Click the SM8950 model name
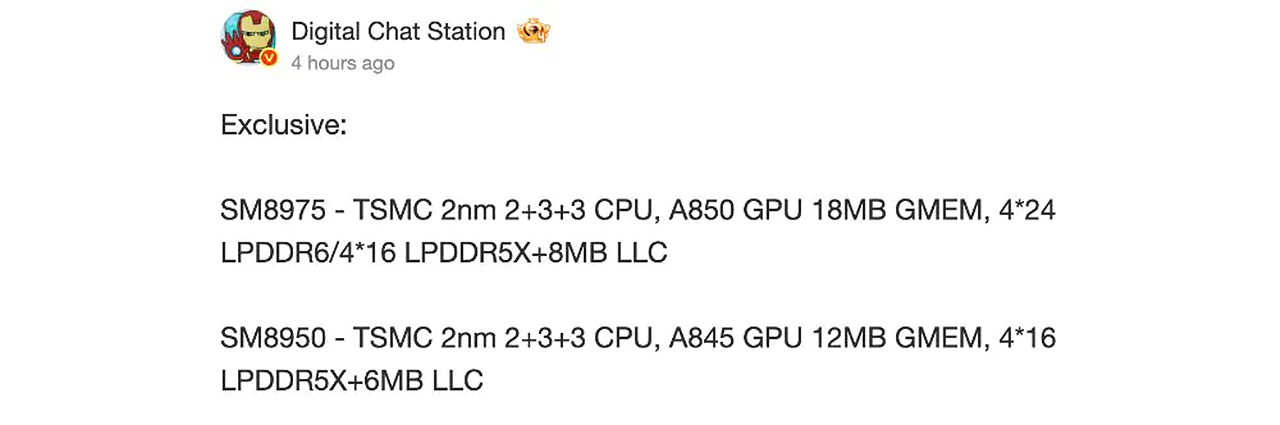This screenshot has width=1280, height=425. (x=272, y=338)
